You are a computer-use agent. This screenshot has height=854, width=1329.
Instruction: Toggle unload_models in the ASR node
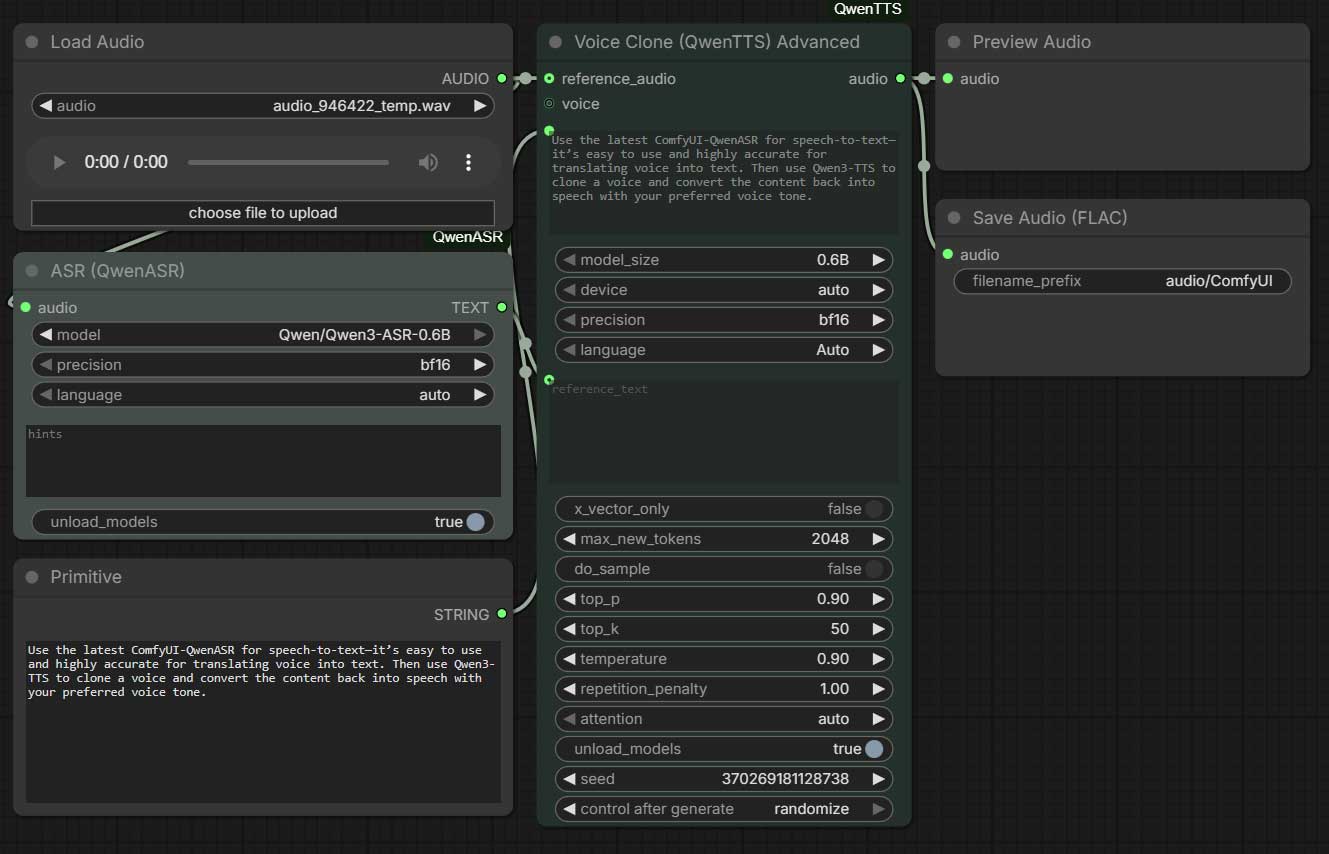click(475, 522)
